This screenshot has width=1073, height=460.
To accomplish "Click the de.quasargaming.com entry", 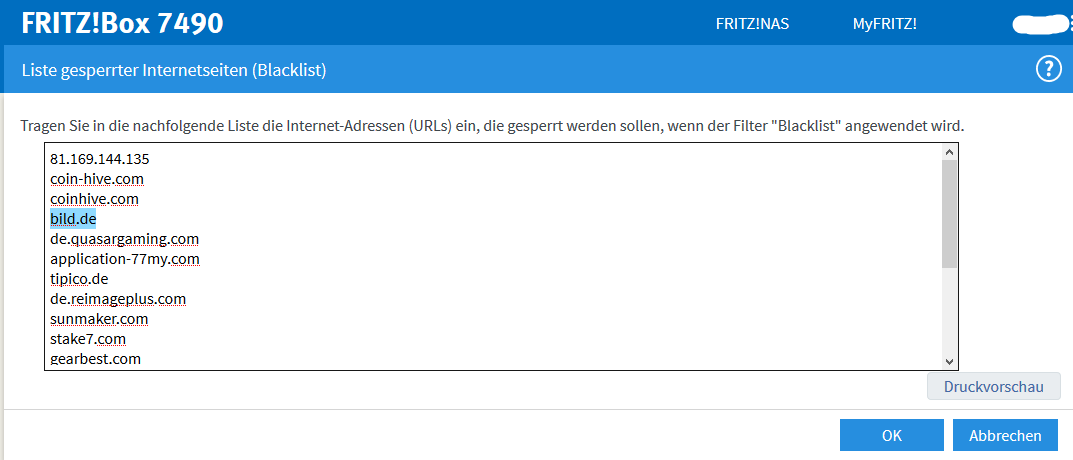I will click(124, 239).
